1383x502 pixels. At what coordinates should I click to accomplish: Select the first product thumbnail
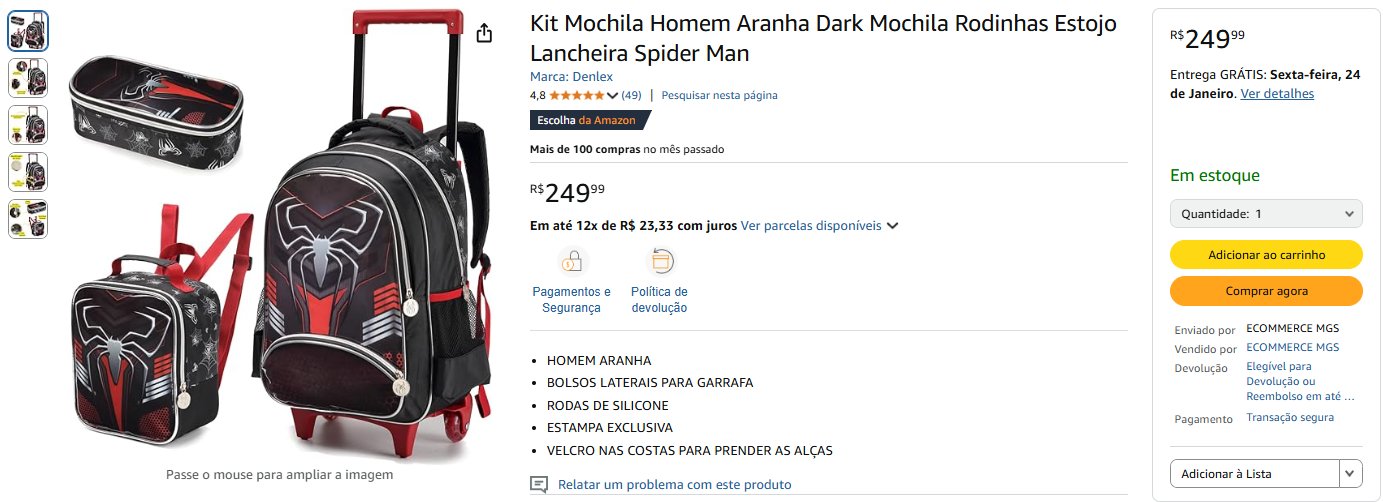click(28, 31)
